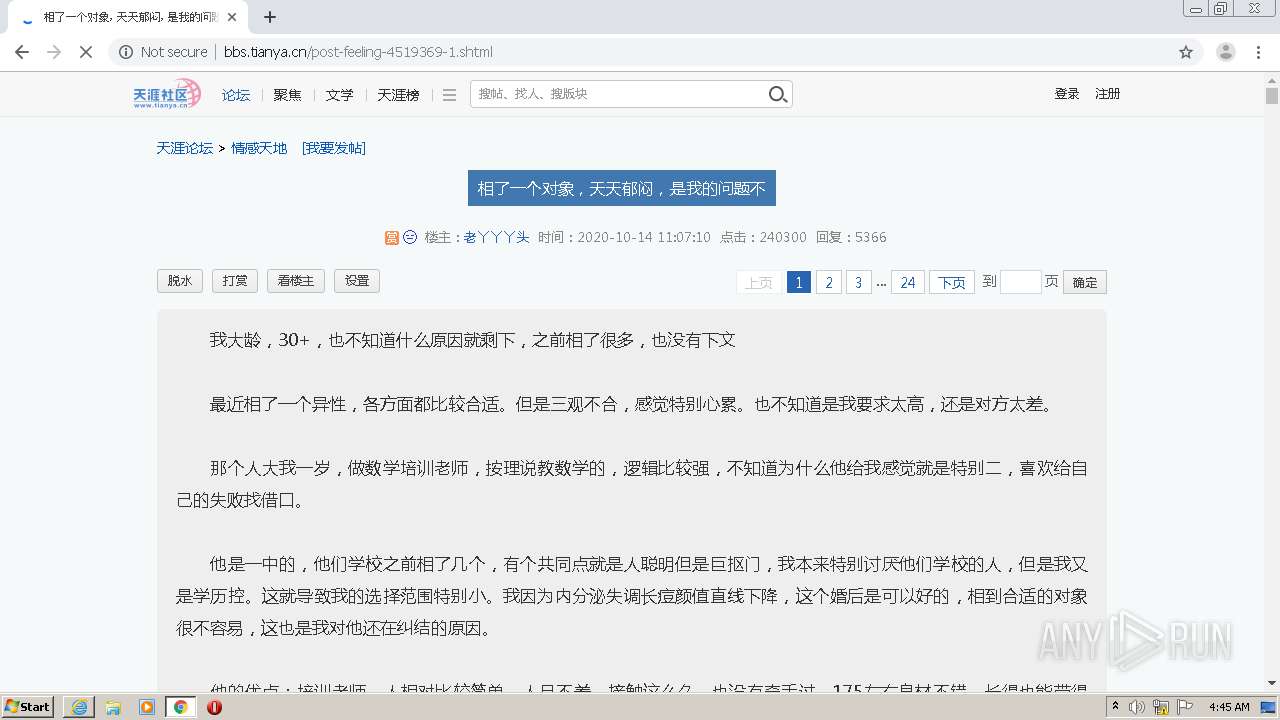Open media player from taskbar
1280x720 pixels.
[x=147, y=707]
